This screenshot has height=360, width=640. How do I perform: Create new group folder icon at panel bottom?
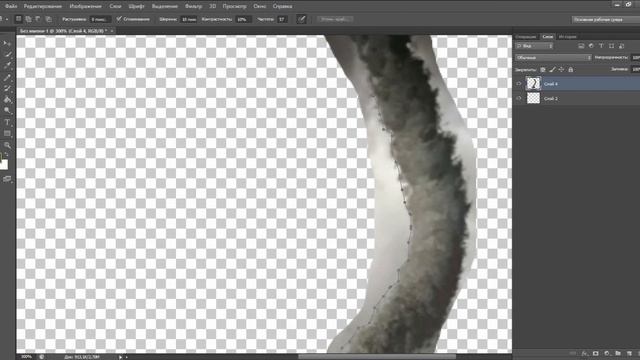618,353
